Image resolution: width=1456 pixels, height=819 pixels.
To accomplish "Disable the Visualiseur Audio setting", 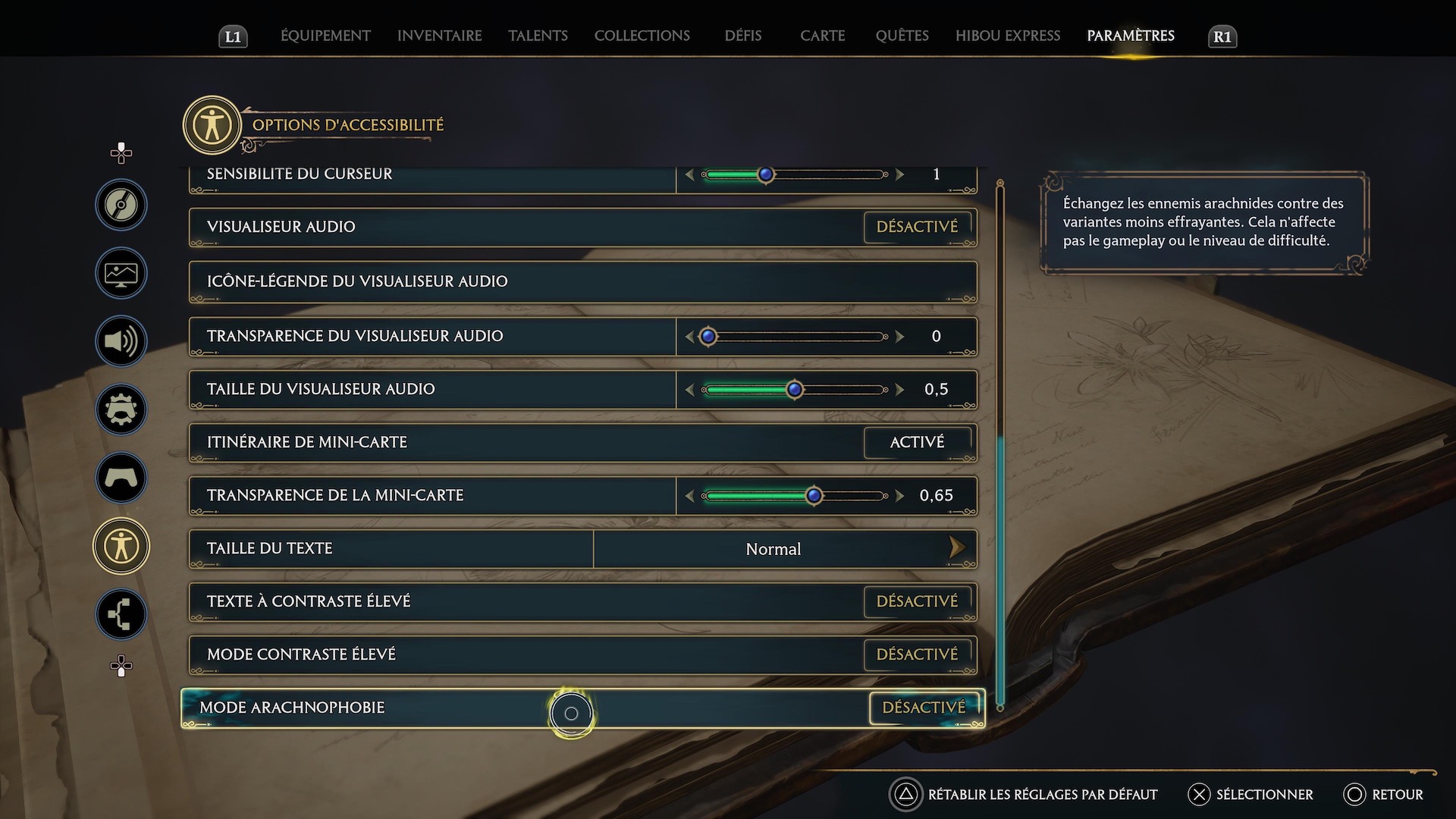I will pyautogui.click(x=916, y=226).
